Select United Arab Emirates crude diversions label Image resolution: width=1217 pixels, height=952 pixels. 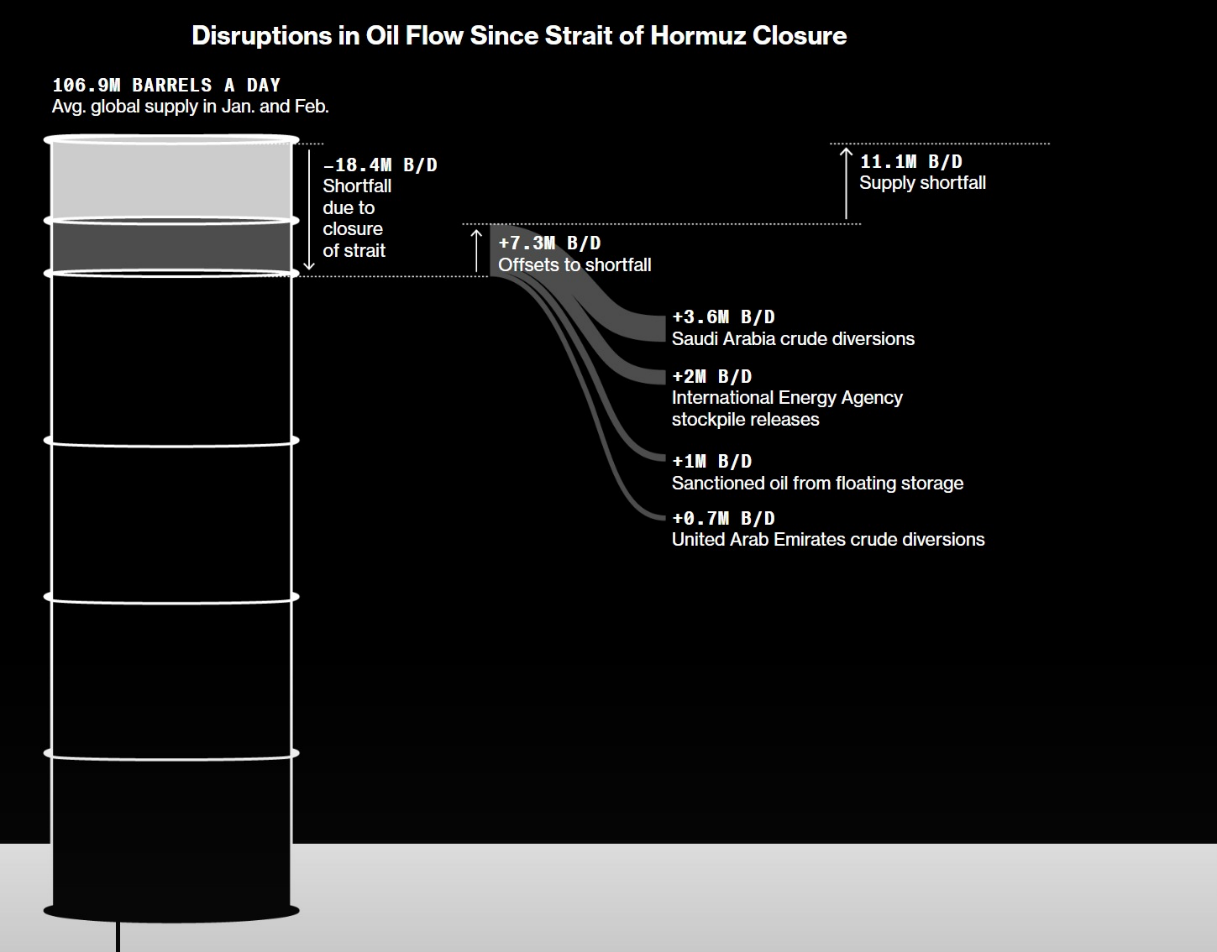click(x=827, y=539)
